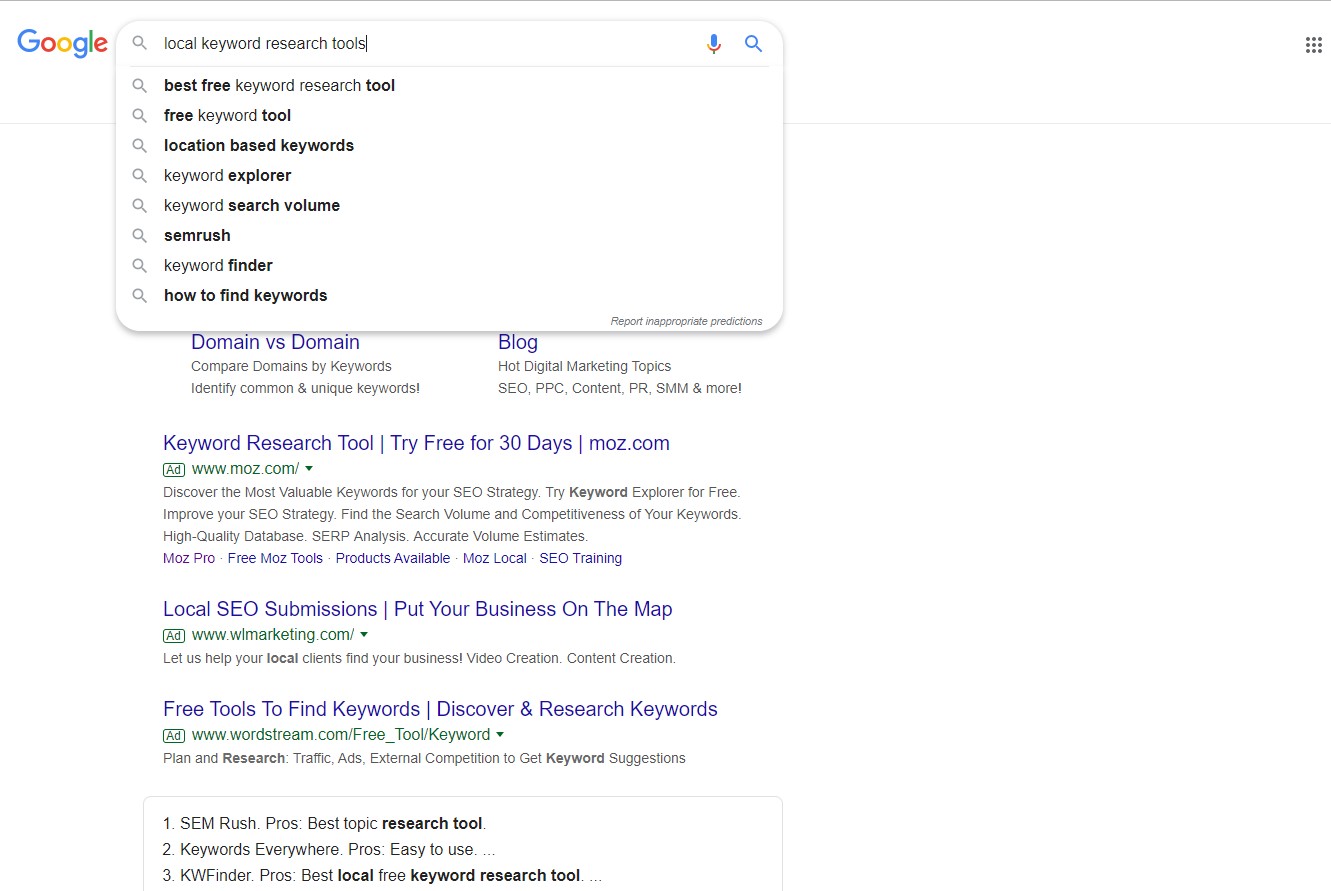1331x891 pixels.
Task: Click 'Compare Domains by Keywords' text
Action: coord(291,366)
